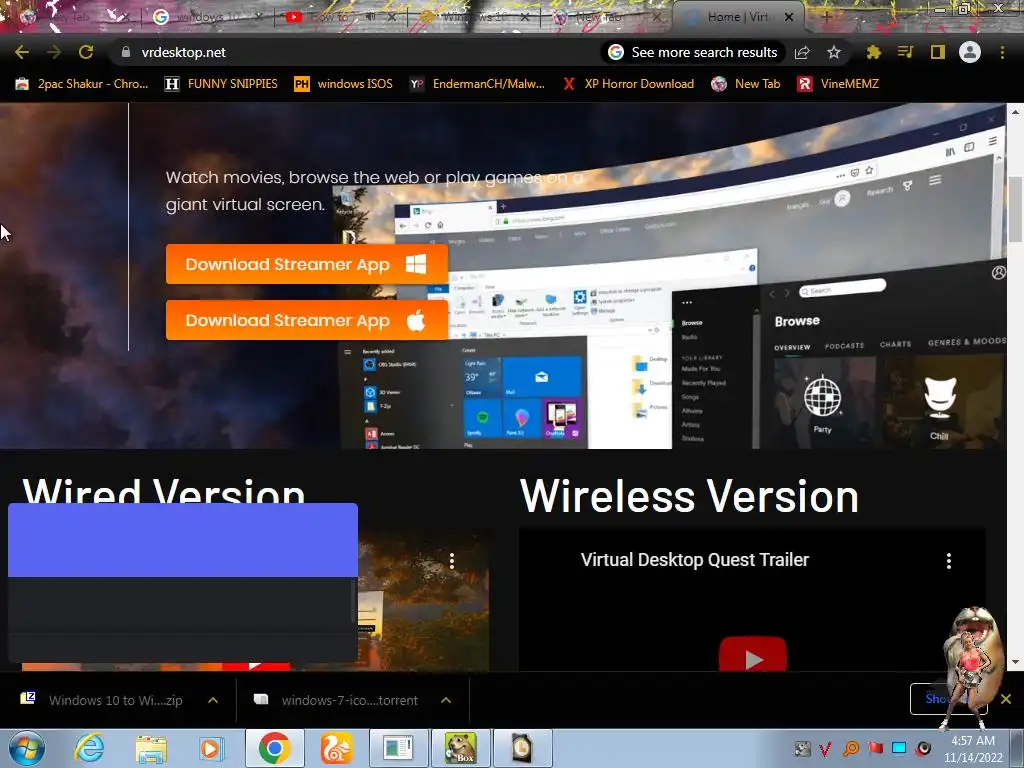The width and height of the screenshot is (1024, 768).
Task: Click the red V tray icon
Action: [825, 749]
